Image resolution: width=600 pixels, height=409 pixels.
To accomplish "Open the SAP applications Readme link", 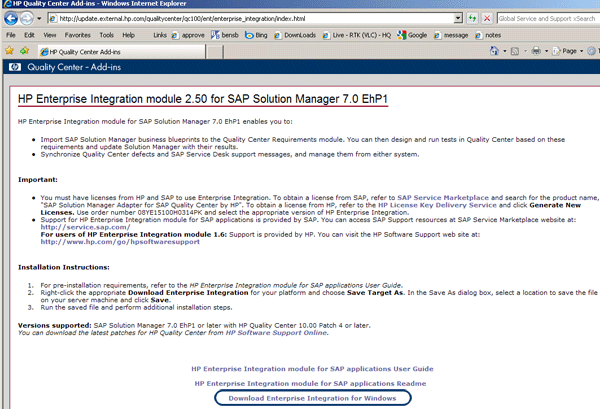I will click(311, 383).
